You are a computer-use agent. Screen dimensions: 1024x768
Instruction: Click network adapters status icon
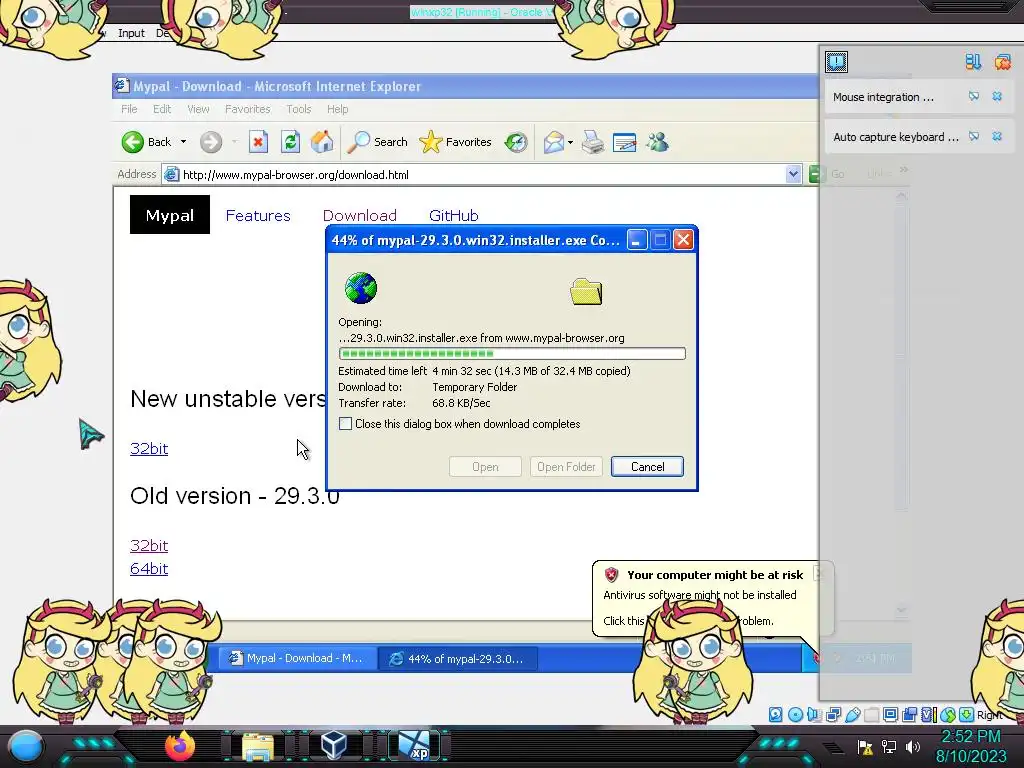(x=833, y=714)
